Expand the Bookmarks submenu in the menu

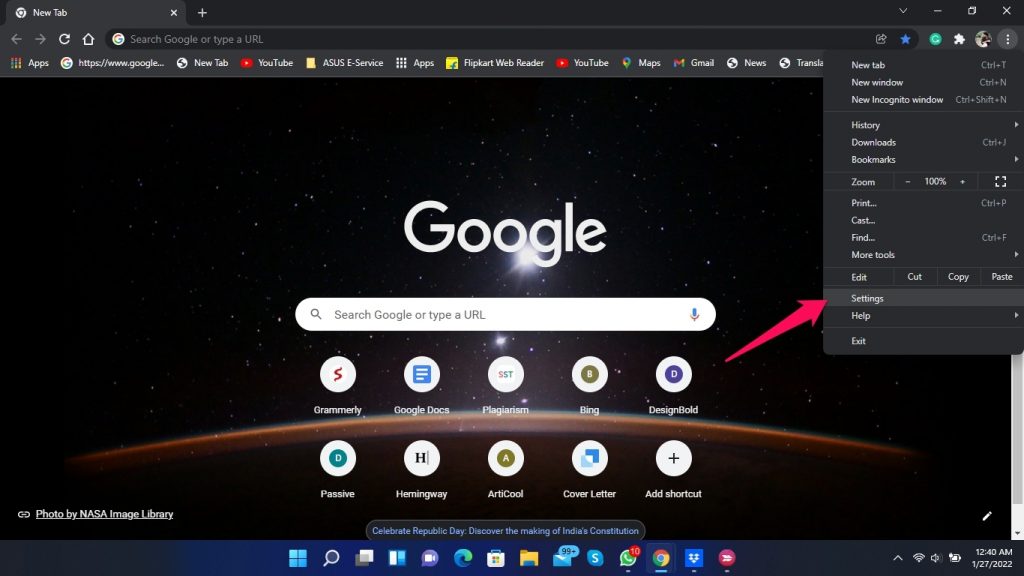coord(923,159)
